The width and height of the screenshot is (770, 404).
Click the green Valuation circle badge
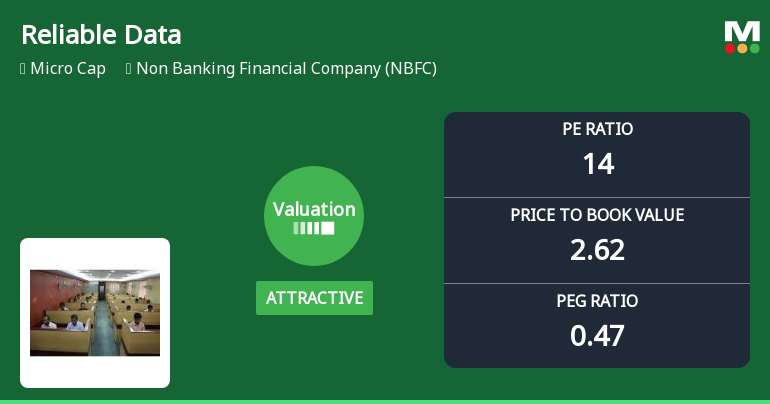click(x=313, y=215)
